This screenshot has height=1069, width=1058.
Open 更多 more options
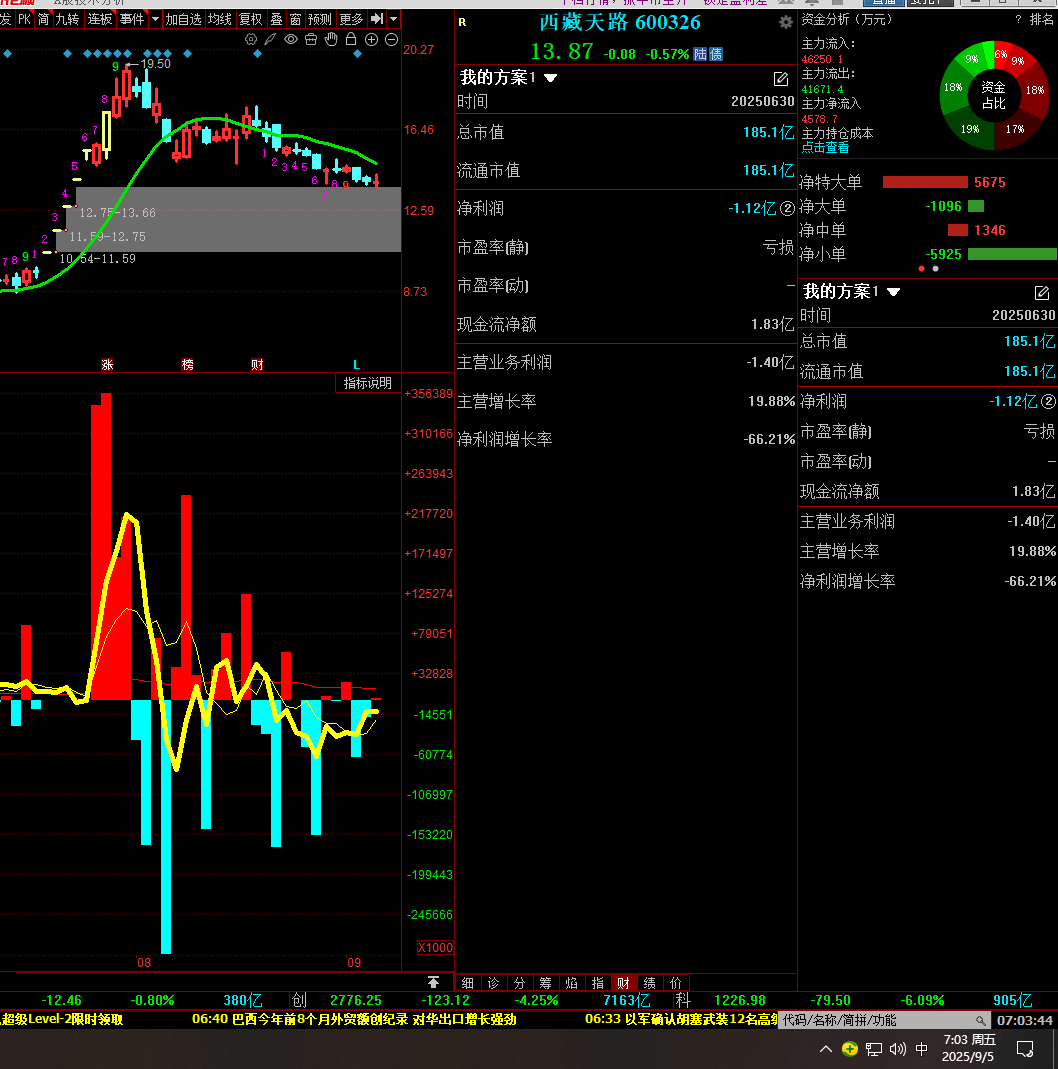[x=351, y=18]
